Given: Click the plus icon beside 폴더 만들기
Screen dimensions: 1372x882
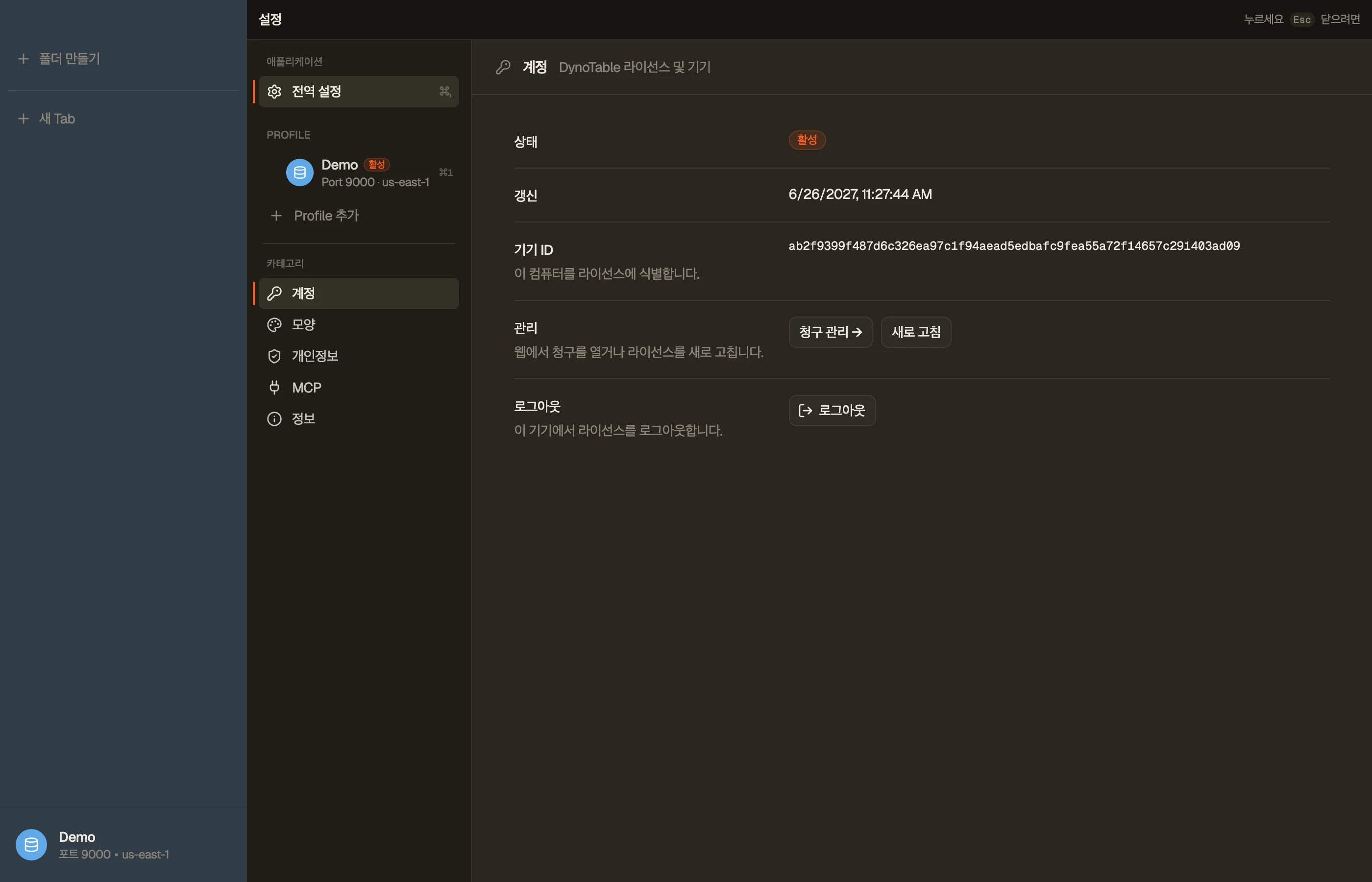Looking at the screenshot, I should click(x=24, y=58).
